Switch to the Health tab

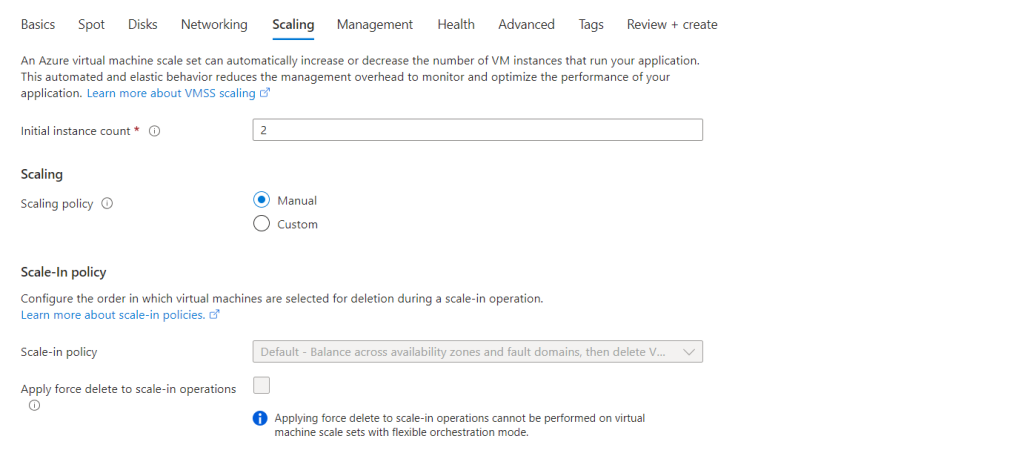pyautogui.click(x=456, y=24)
